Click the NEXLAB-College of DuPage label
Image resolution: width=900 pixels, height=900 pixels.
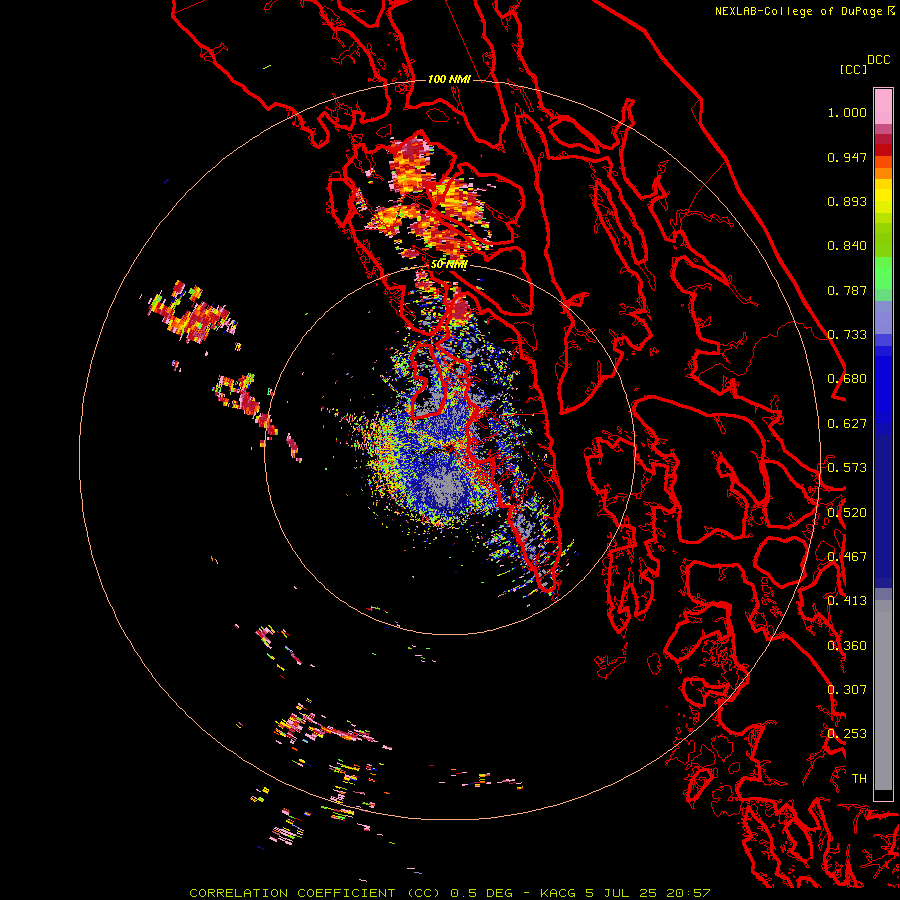(x=798, y=11)
